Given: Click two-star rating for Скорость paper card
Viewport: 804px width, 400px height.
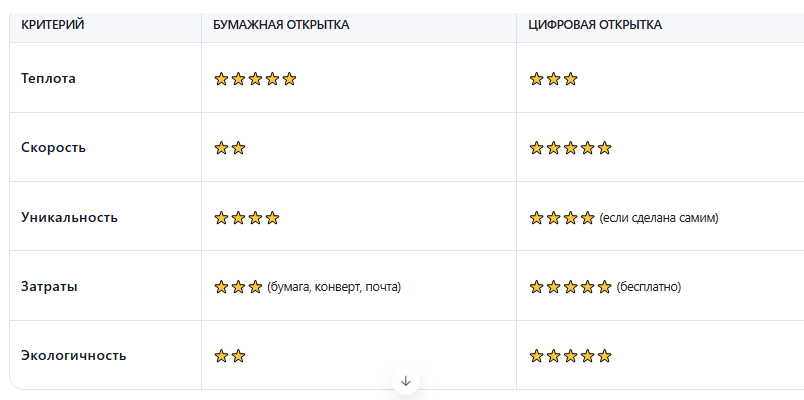Looking at the screenshot, I should [230, 148].
